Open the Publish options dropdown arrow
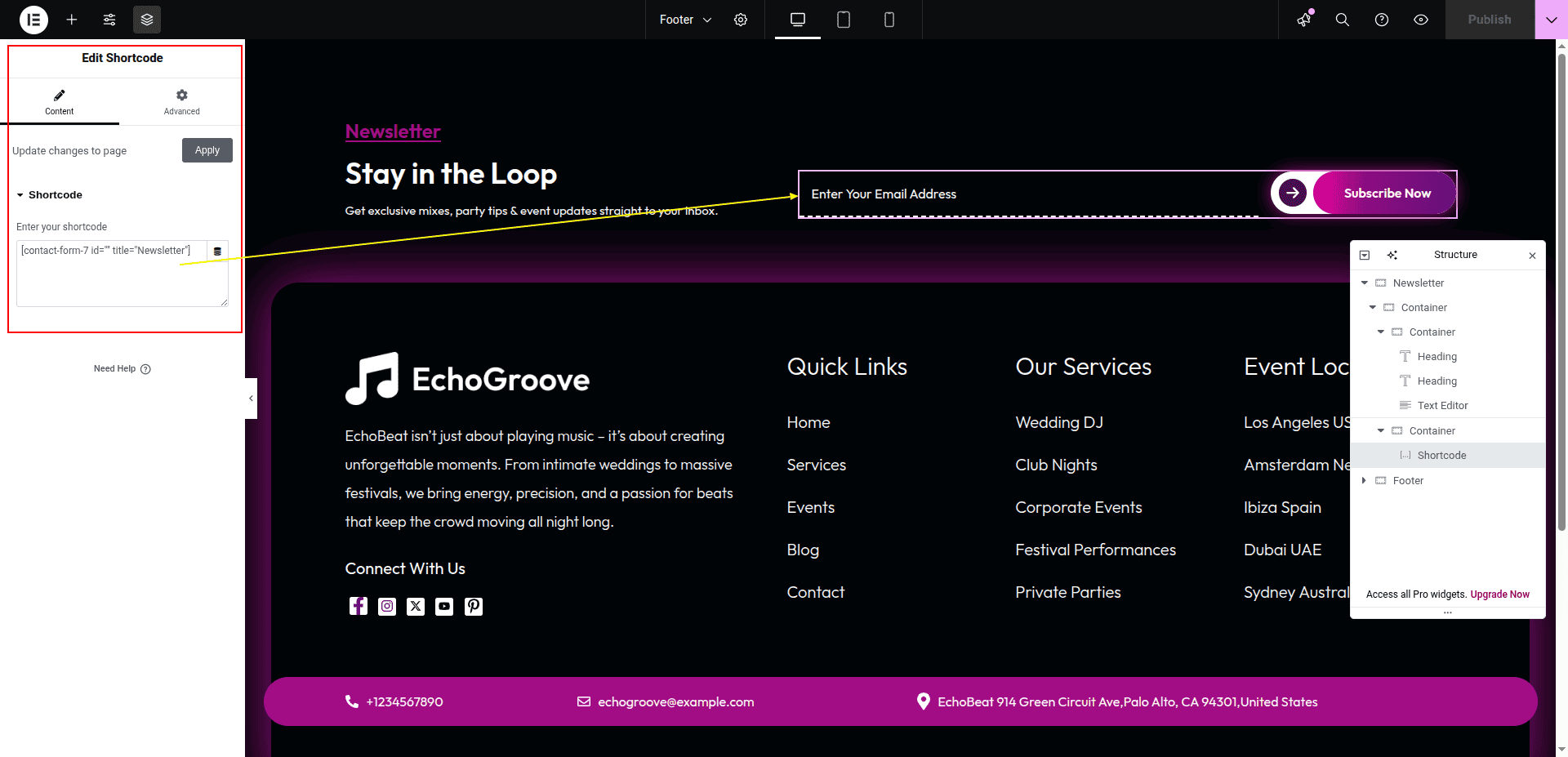This screenshot has width=1568, height=757. [x=1551, y=20]
